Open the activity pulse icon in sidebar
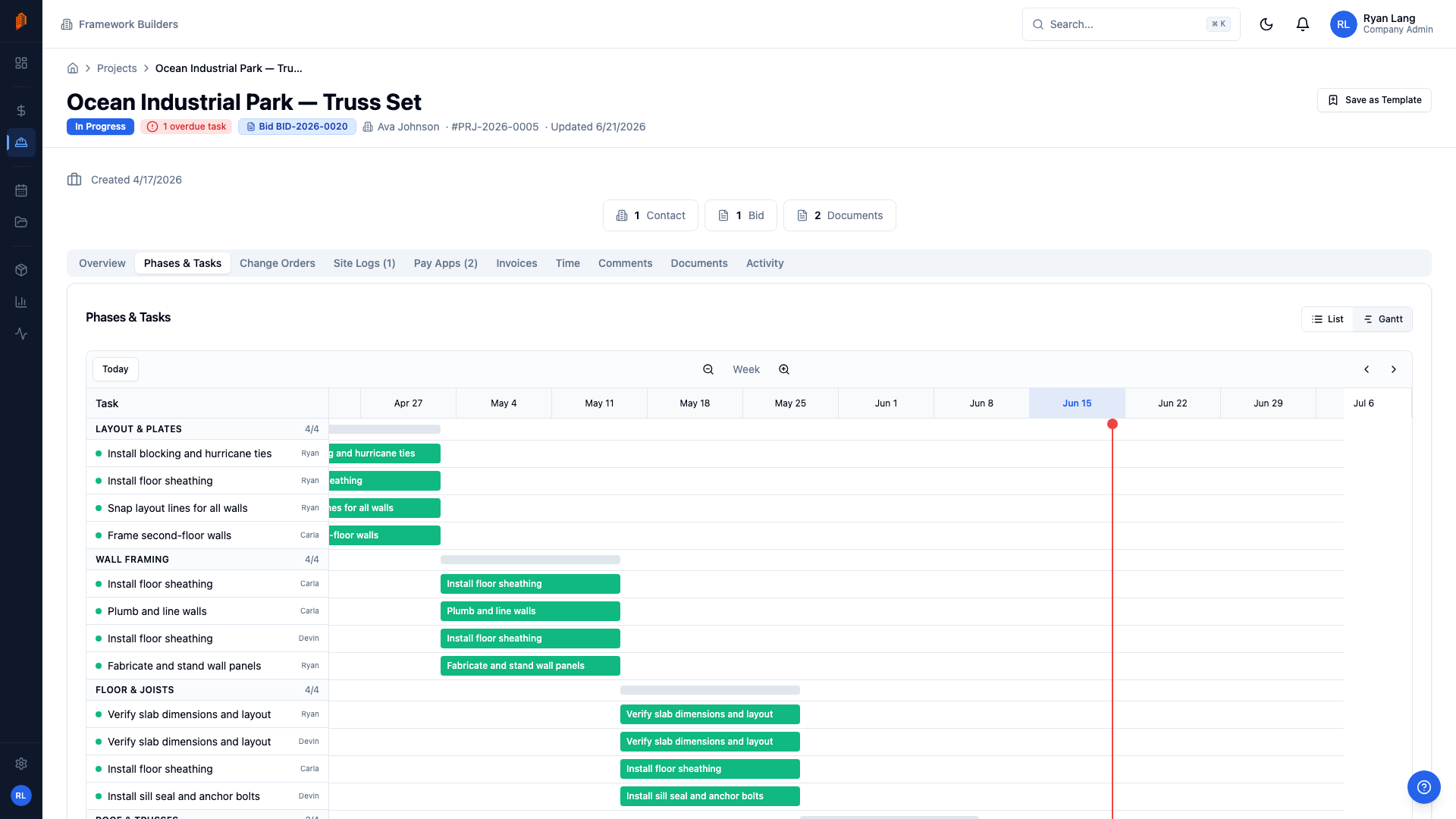1456x819 pixels. (x=21, y=334)
